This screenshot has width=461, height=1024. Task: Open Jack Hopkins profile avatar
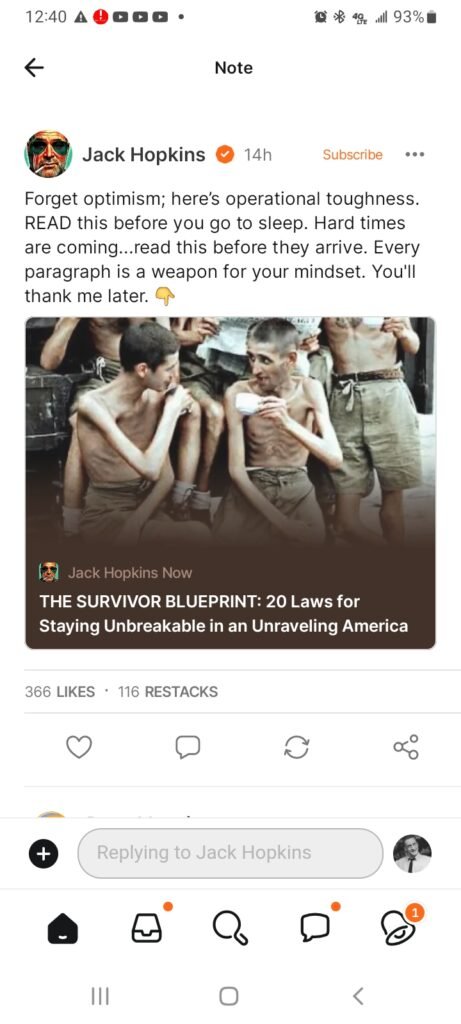48,154
